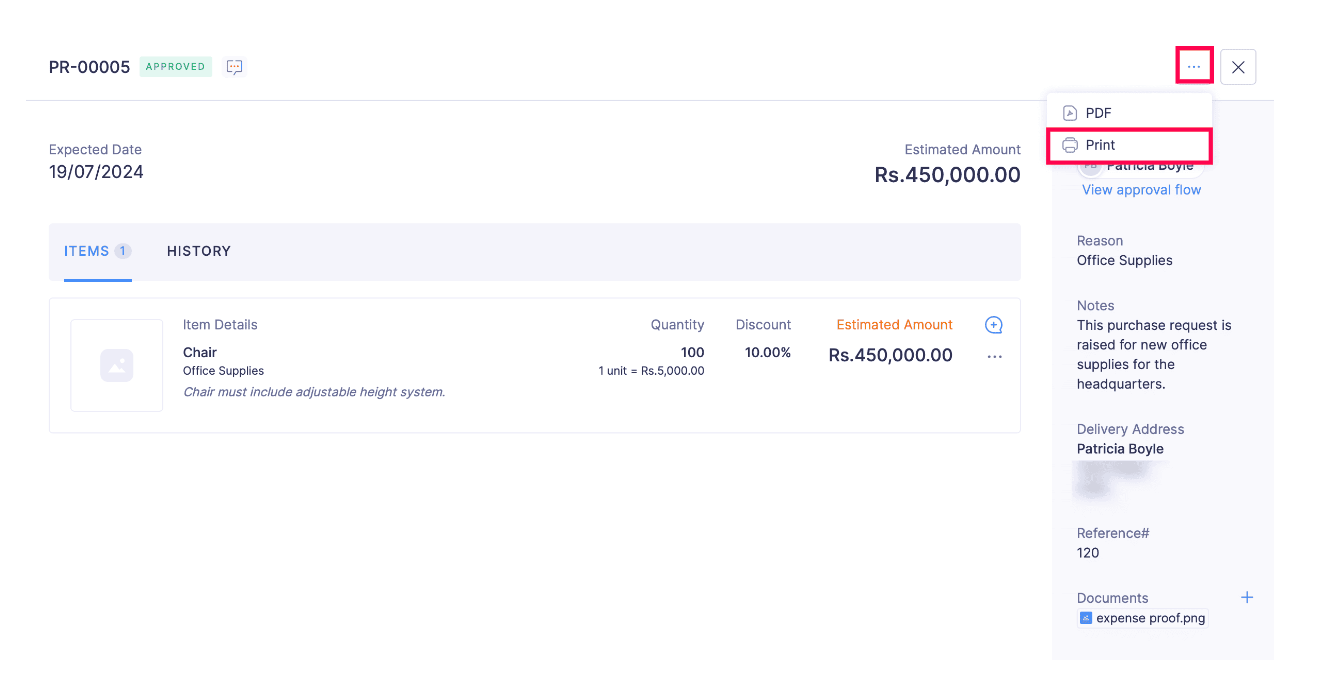Image resolution: width=1332 pixels, height=686 pixels.
Task: Choose PDF from the dropdown menu
Action: tap(1098, 113)
